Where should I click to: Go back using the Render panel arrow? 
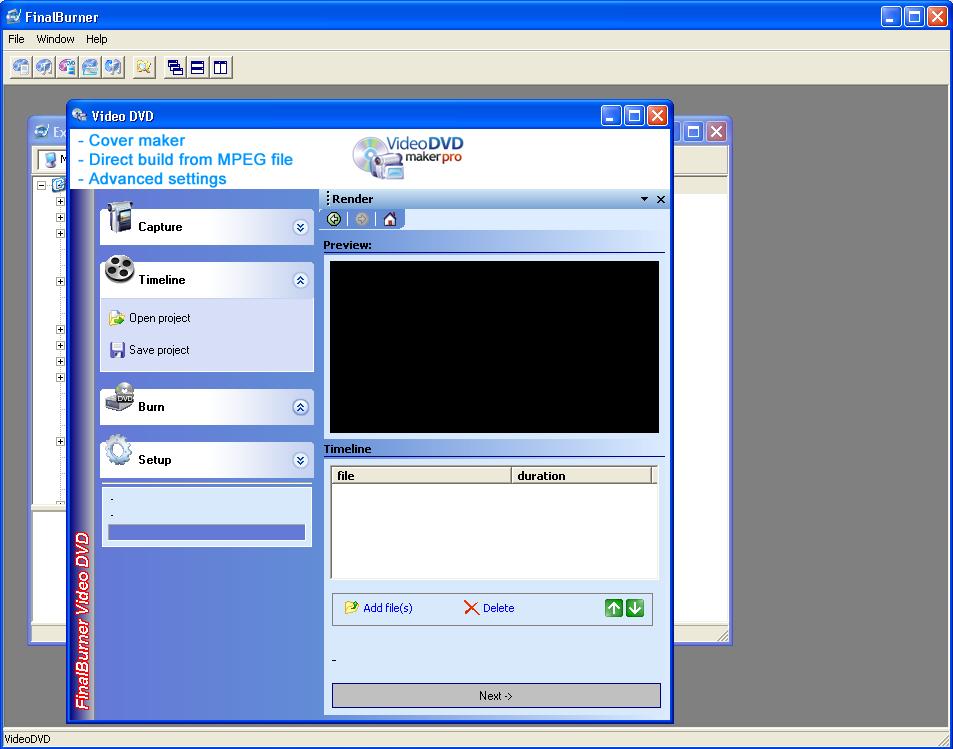[x=334, y=219]
